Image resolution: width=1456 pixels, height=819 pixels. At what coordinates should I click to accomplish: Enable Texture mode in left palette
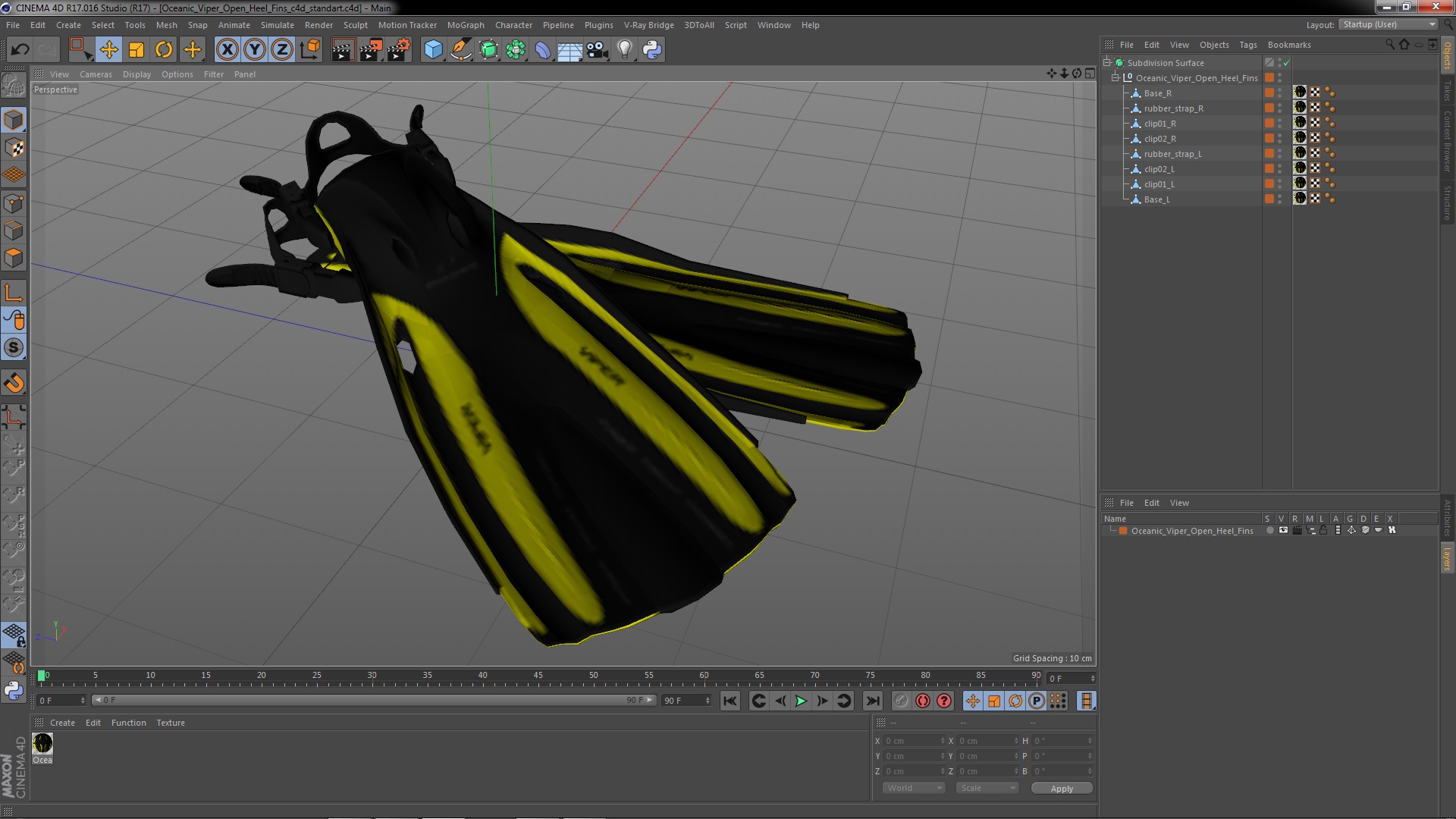(x=14, y=147)
